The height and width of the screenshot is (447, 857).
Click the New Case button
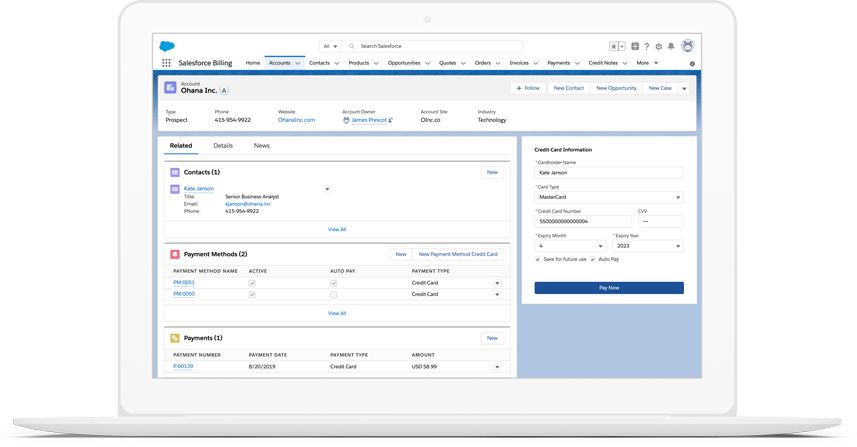660,88
